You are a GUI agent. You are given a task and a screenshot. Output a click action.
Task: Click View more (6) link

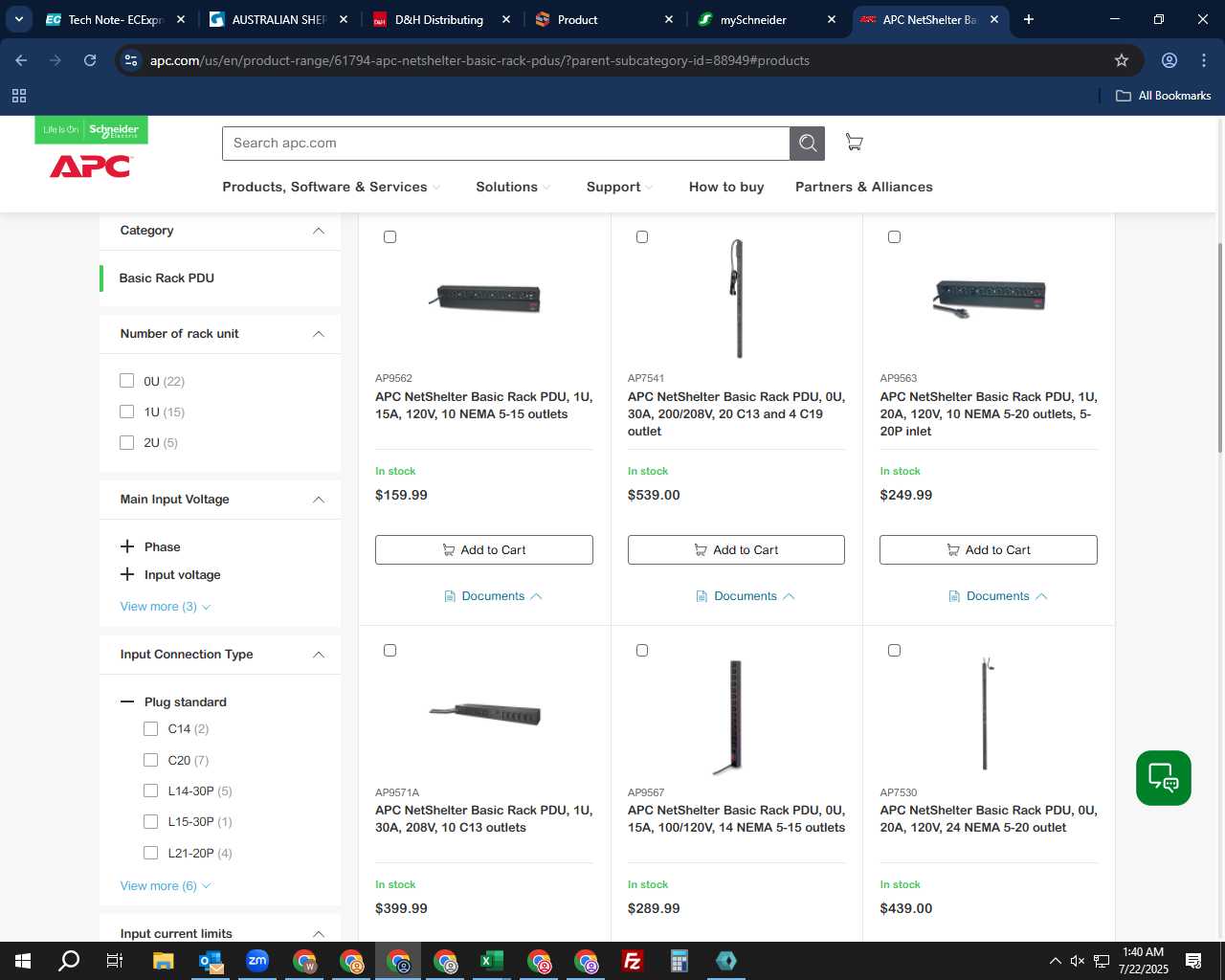click(x=165, y=886)
